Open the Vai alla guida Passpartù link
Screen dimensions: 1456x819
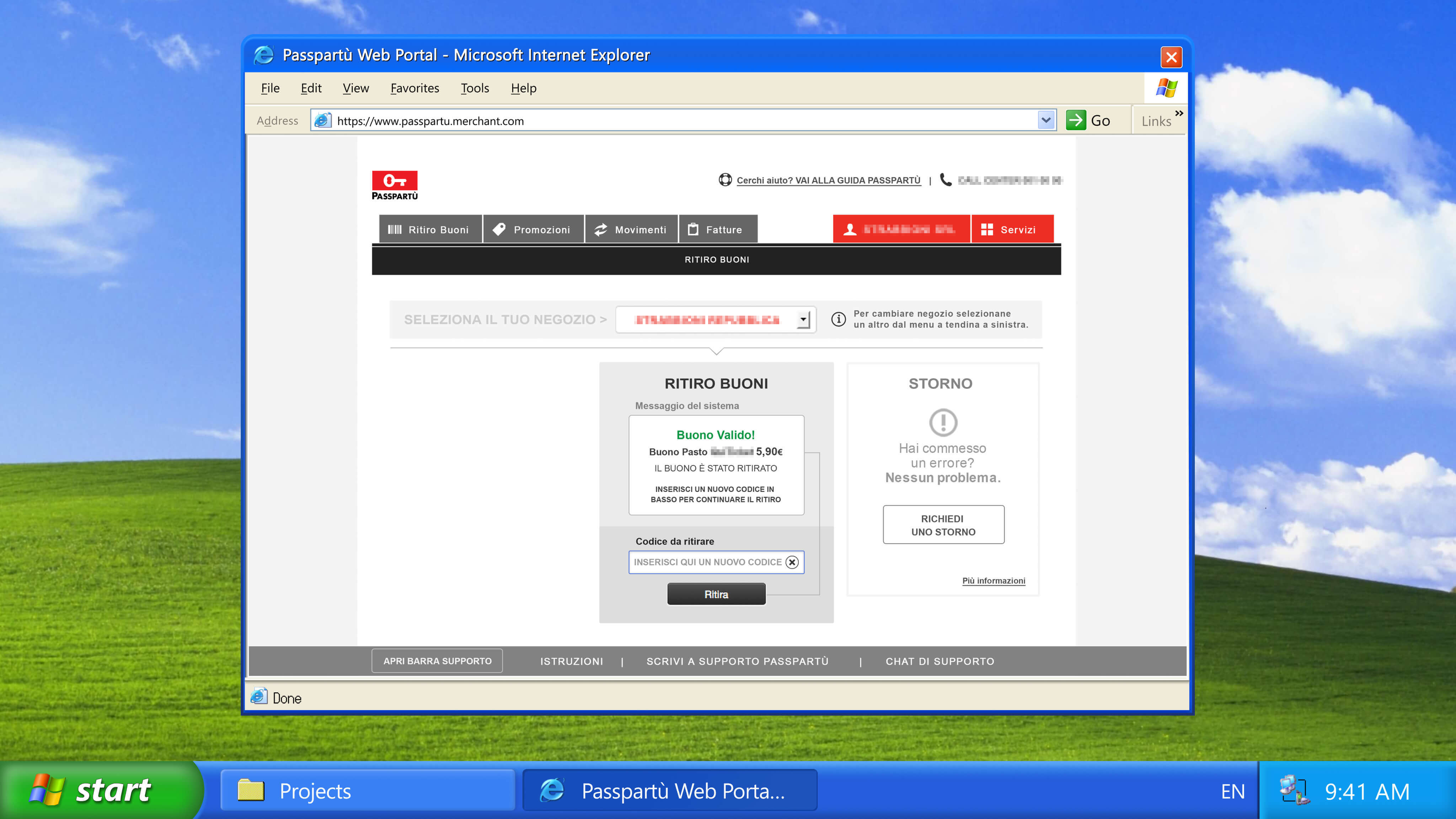point(829,180)
